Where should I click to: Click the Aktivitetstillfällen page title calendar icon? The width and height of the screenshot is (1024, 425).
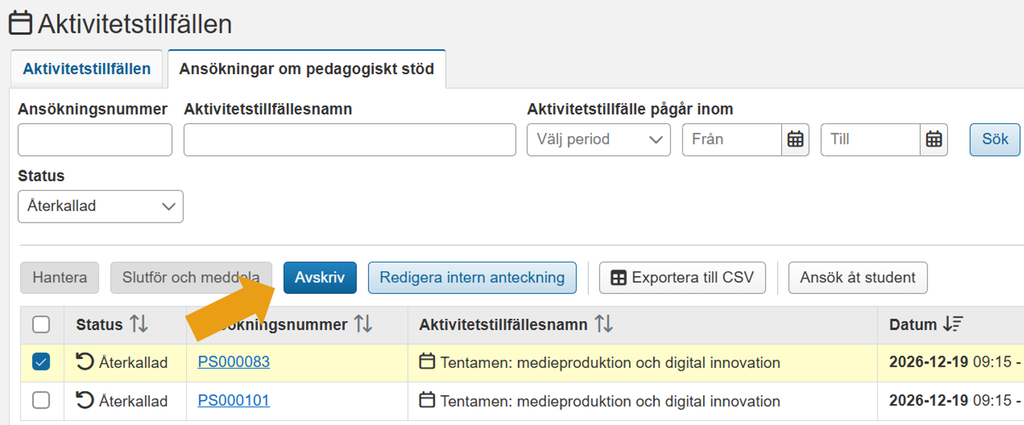point(20,24)
